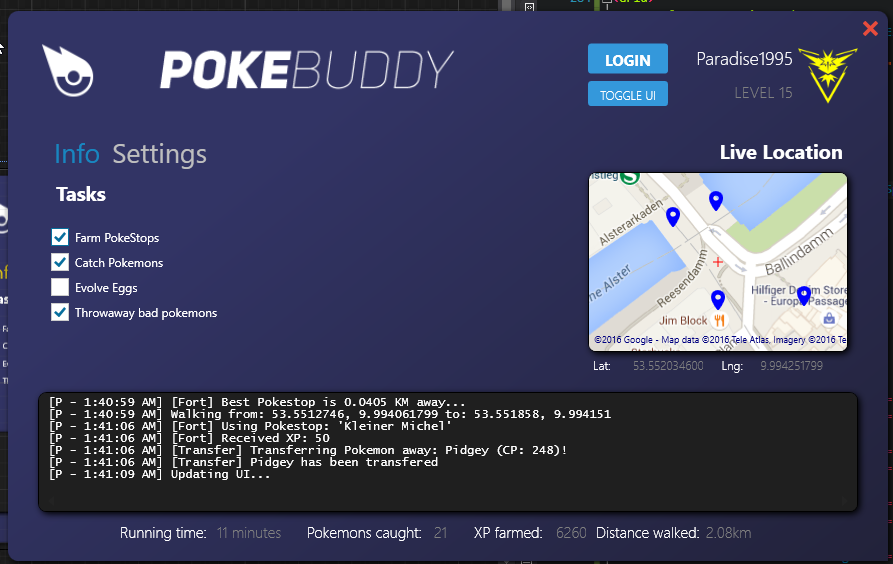
Task: Click the Pokemons caught value '21'
Action: (x=440, y=533)
